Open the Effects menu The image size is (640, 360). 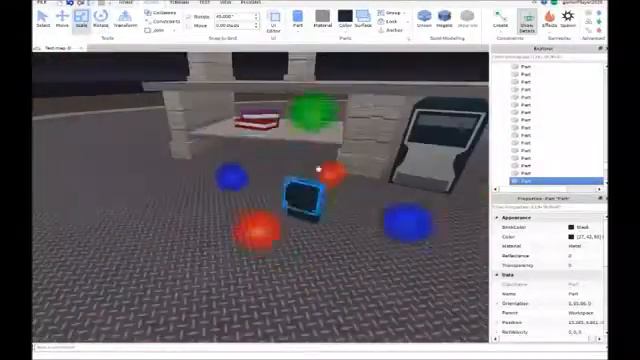tap(549, 19)
